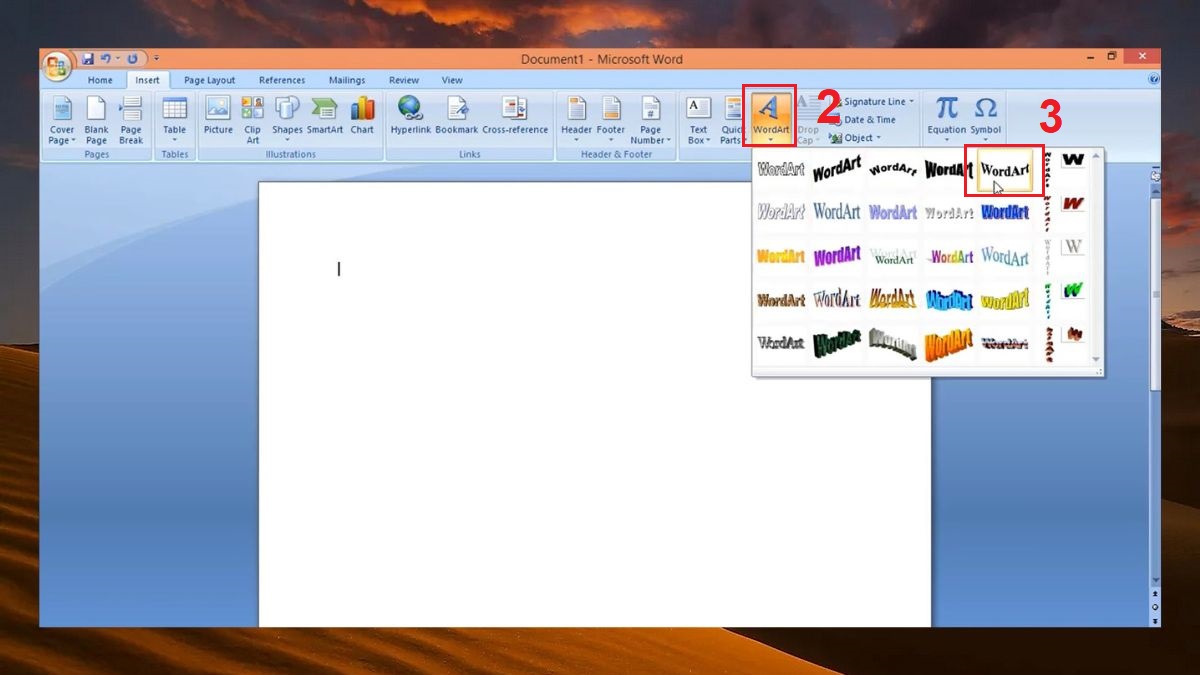Select the dark green 3D WordArt style

[x=837, y=344]
